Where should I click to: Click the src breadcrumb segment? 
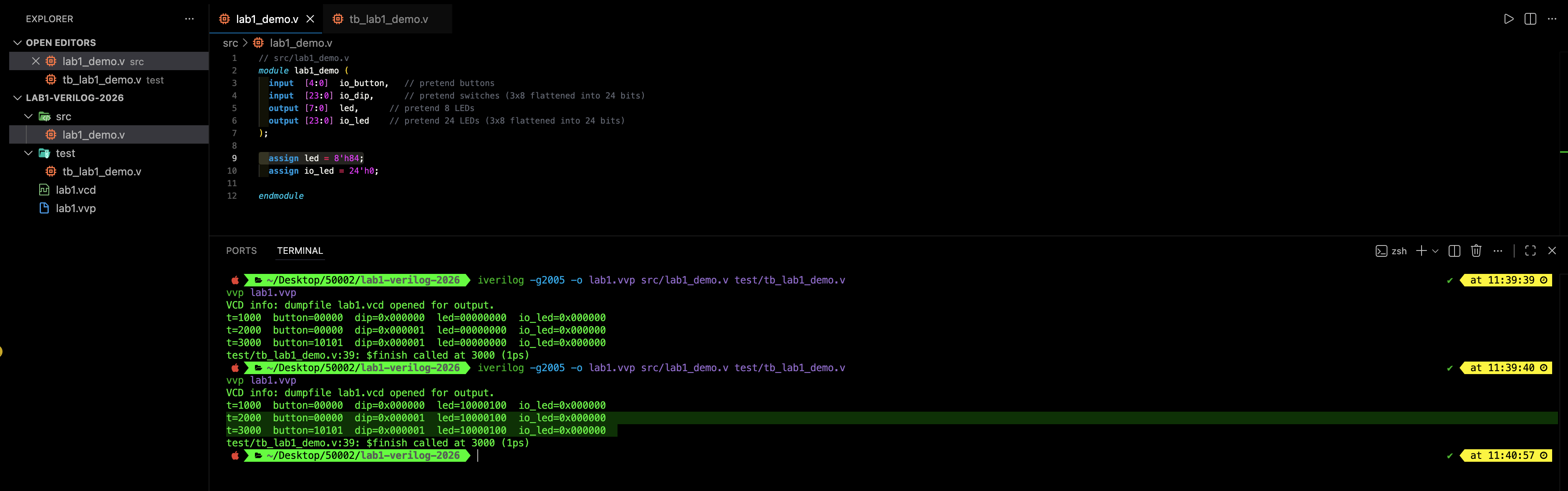(230, 43)
